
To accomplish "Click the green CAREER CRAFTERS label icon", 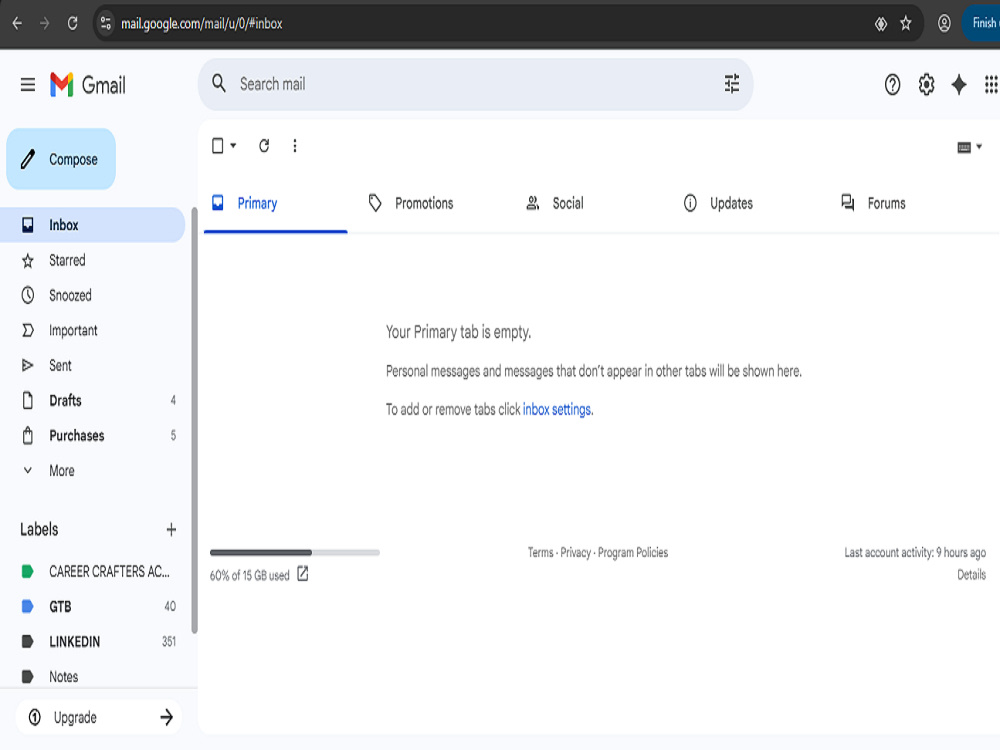I will pyautogui.click(x=27, y=571).
